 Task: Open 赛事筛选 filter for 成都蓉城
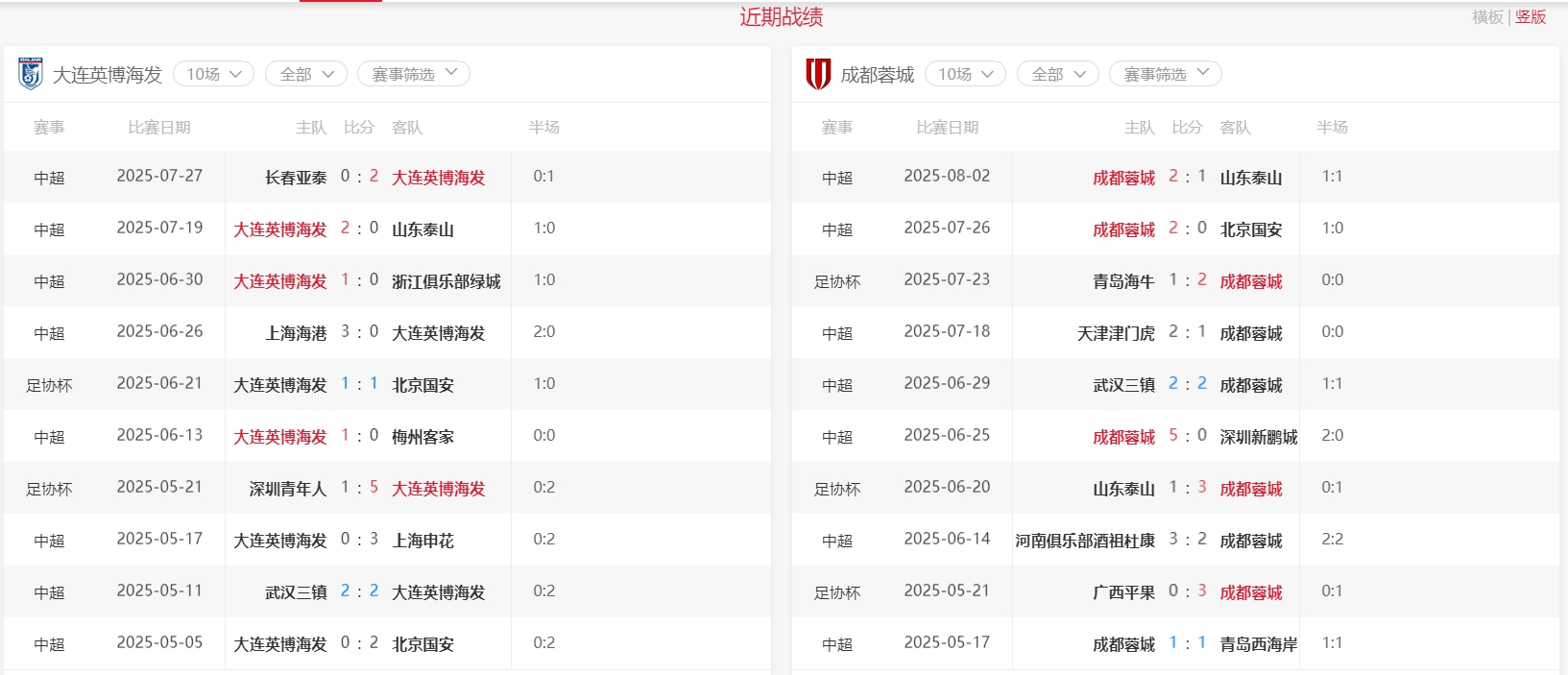point(1165,74)
